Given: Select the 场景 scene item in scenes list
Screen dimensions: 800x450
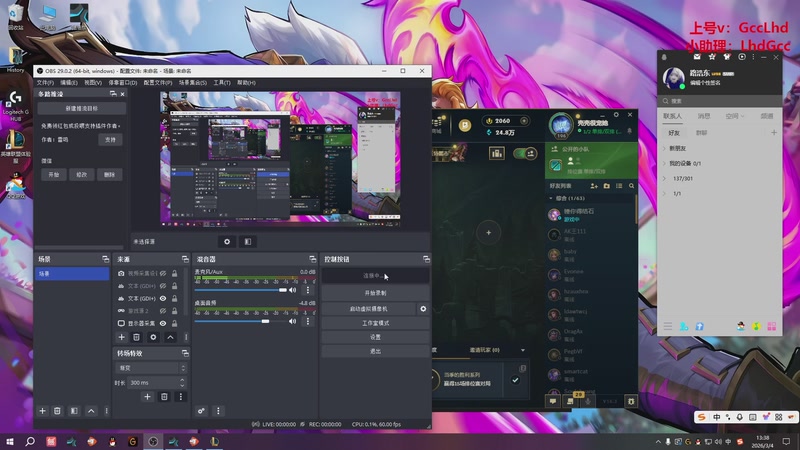Looking at the screenshot, I should 72,273.
